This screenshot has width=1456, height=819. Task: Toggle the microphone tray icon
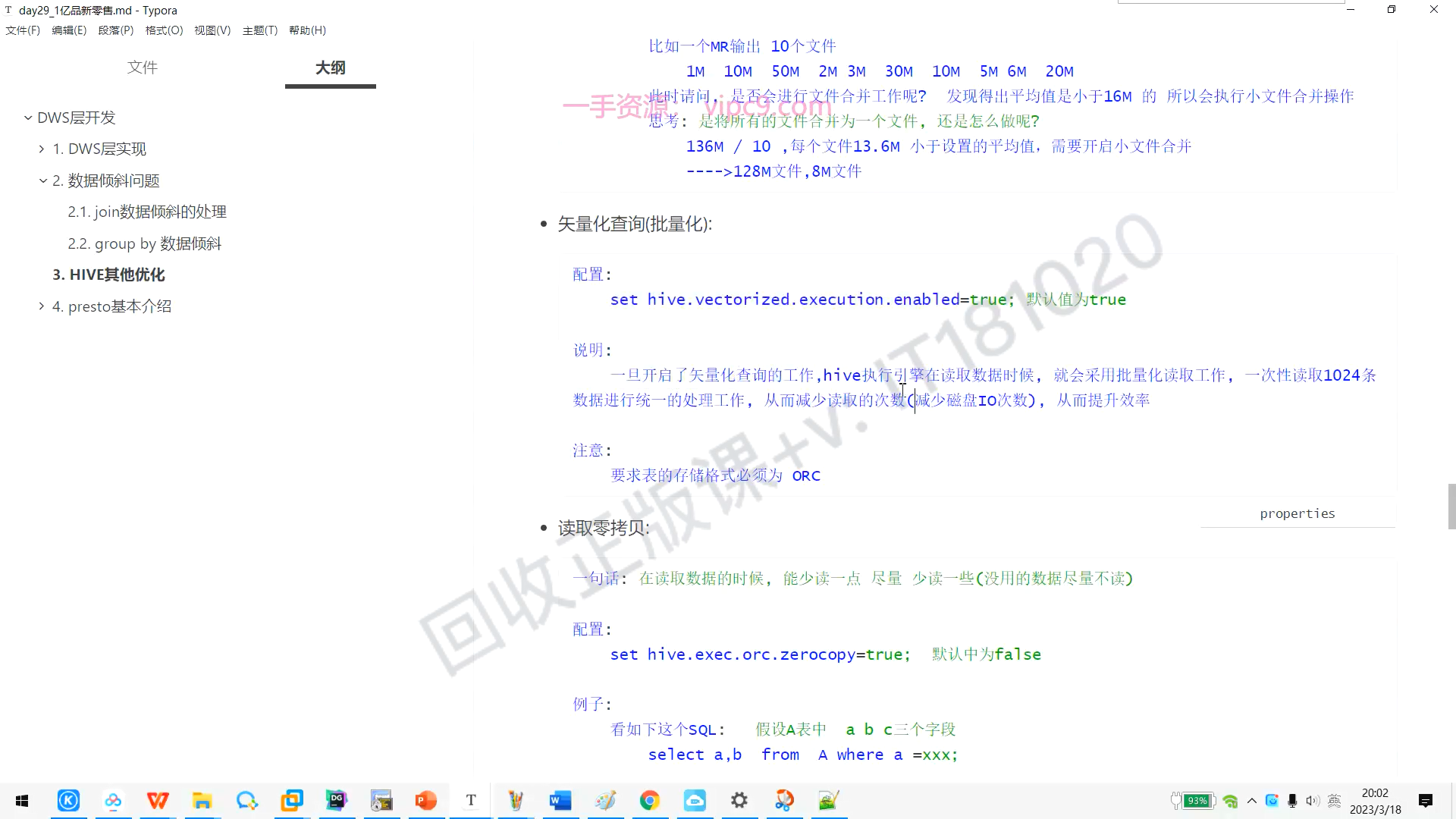(1292, 801)
